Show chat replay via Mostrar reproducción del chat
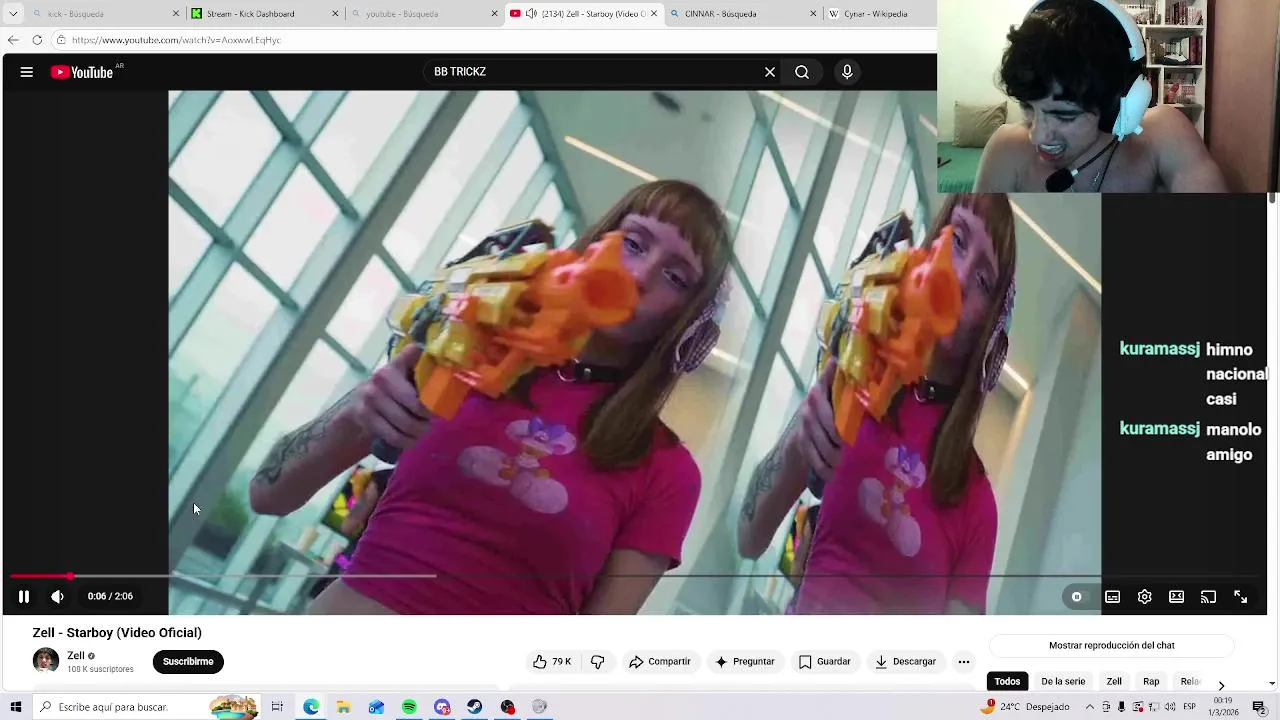 [x=1112, y=645]
